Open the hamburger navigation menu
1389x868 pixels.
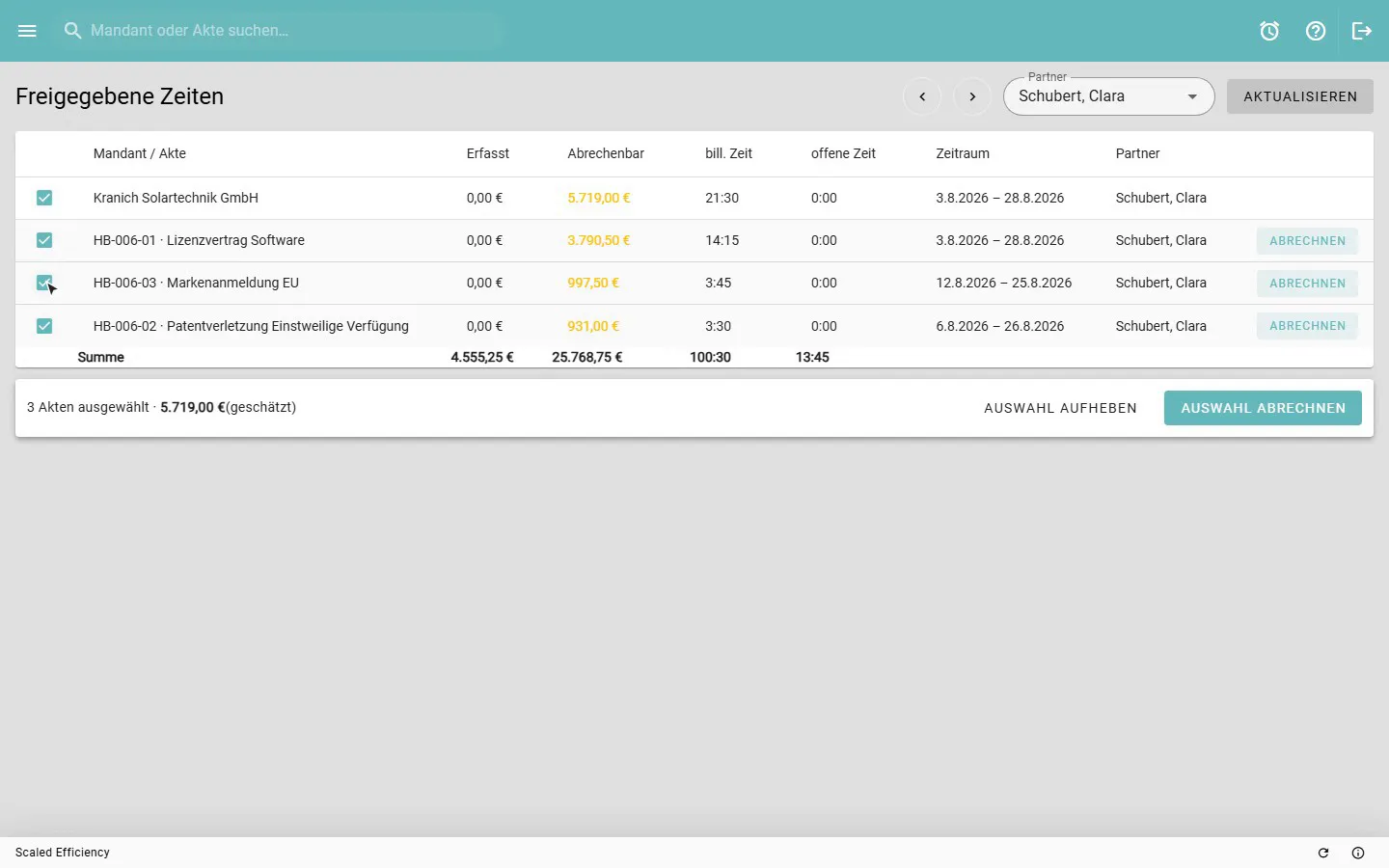click(x=27, y=31)
